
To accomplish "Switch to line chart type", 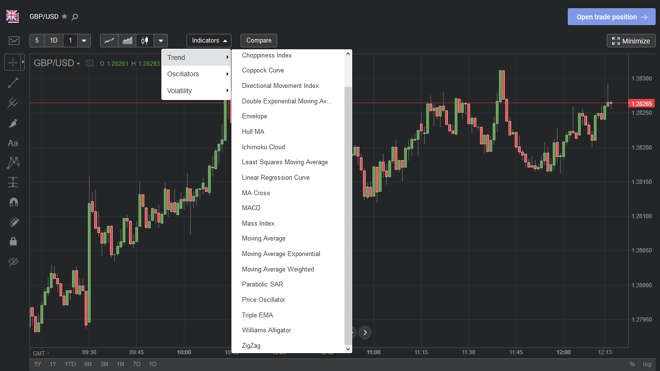I will pos(109,40).
